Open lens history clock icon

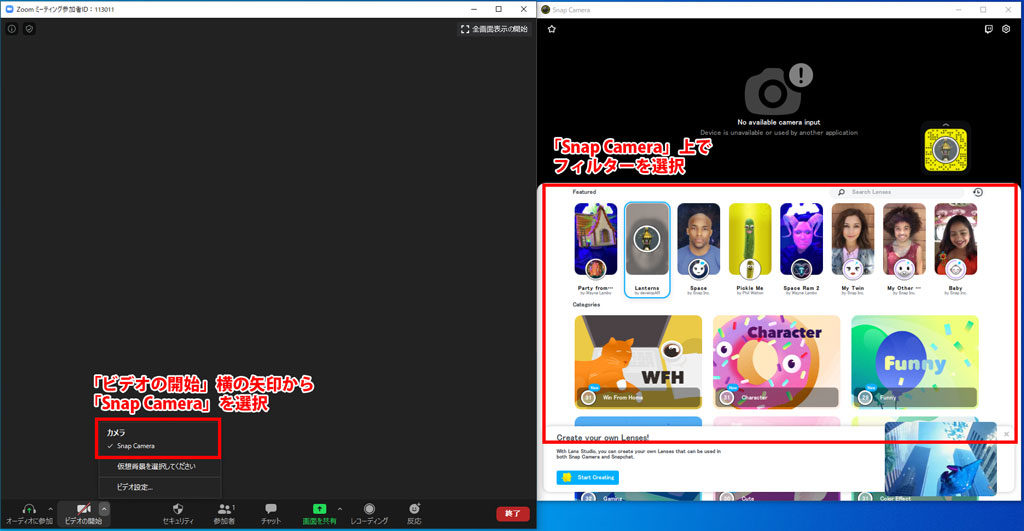pos(977,192)
